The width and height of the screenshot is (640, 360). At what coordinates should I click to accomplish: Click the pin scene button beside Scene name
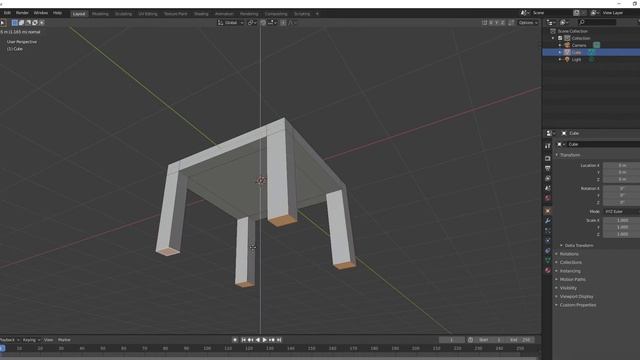[576, 13]
